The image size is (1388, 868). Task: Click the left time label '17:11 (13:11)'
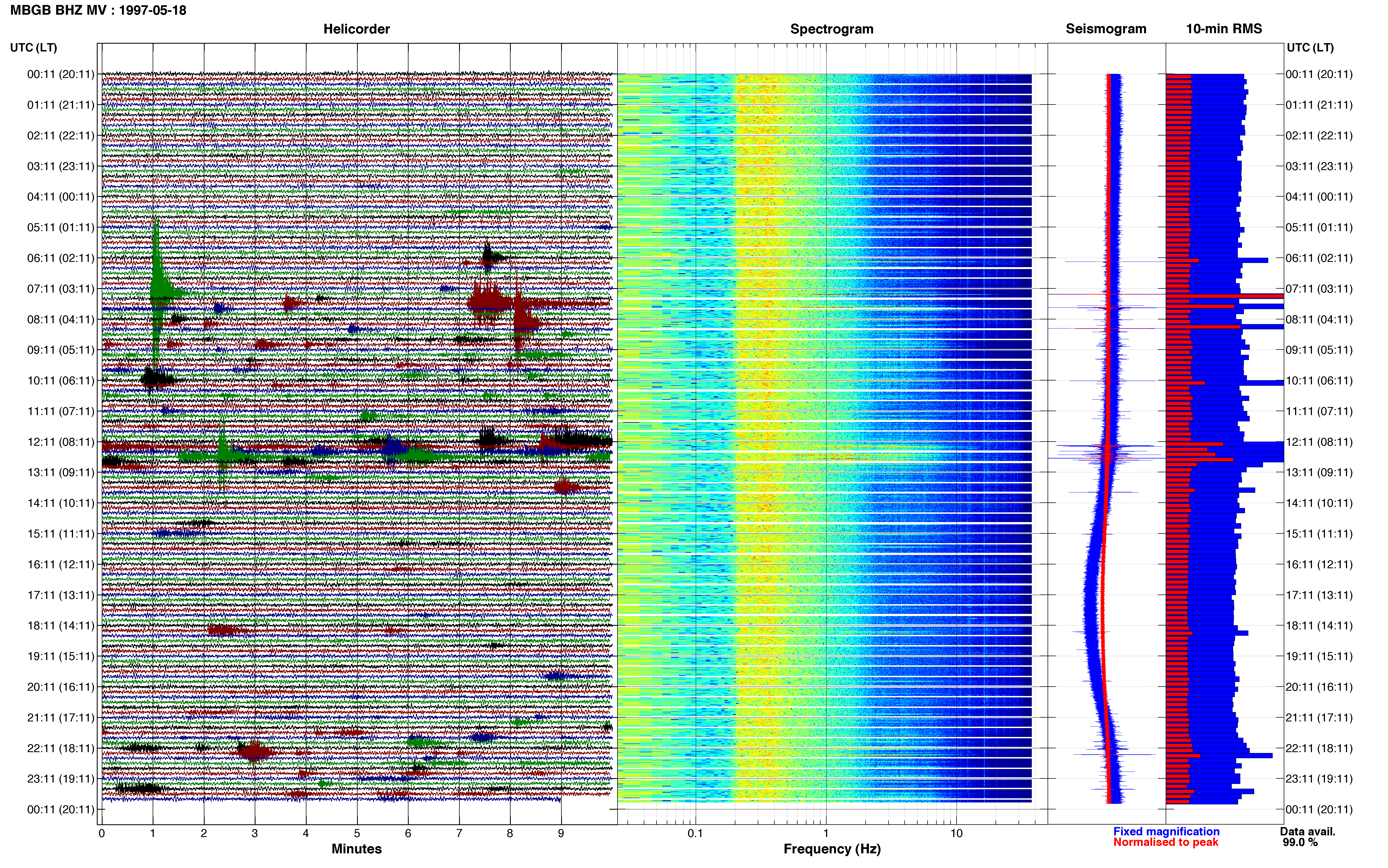click(x=61, y=595)
